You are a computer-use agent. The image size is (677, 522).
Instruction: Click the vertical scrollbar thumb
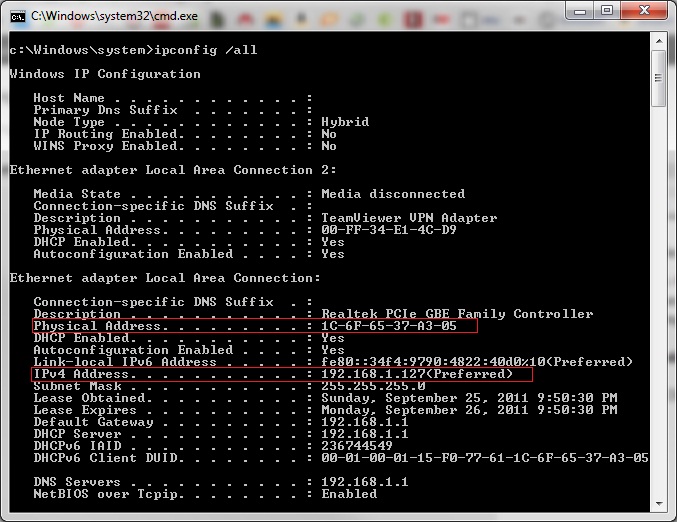click(x=659, y=78)
